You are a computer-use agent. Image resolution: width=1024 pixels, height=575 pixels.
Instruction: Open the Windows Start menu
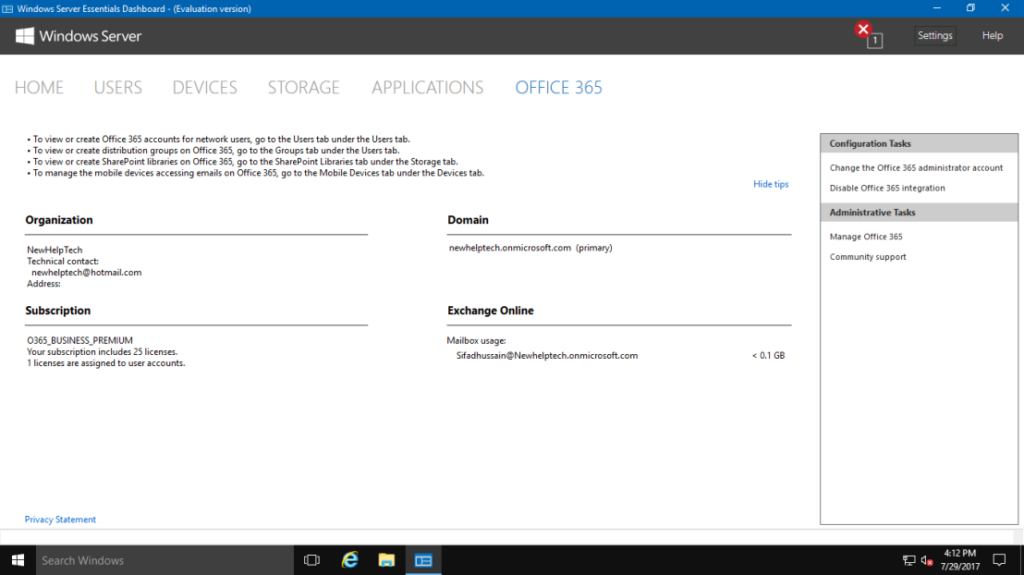18,560
